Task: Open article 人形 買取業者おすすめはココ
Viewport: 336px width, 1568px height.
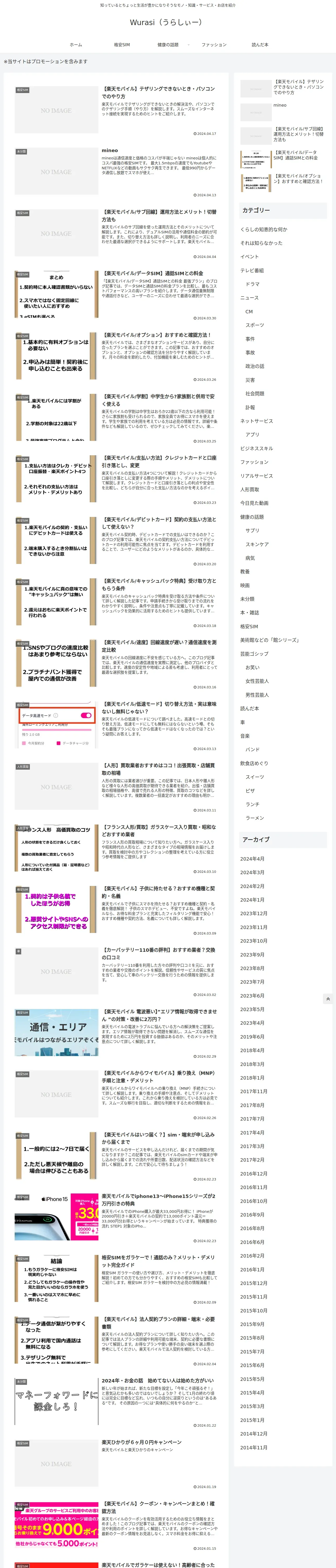Action: tap(159, 769)
